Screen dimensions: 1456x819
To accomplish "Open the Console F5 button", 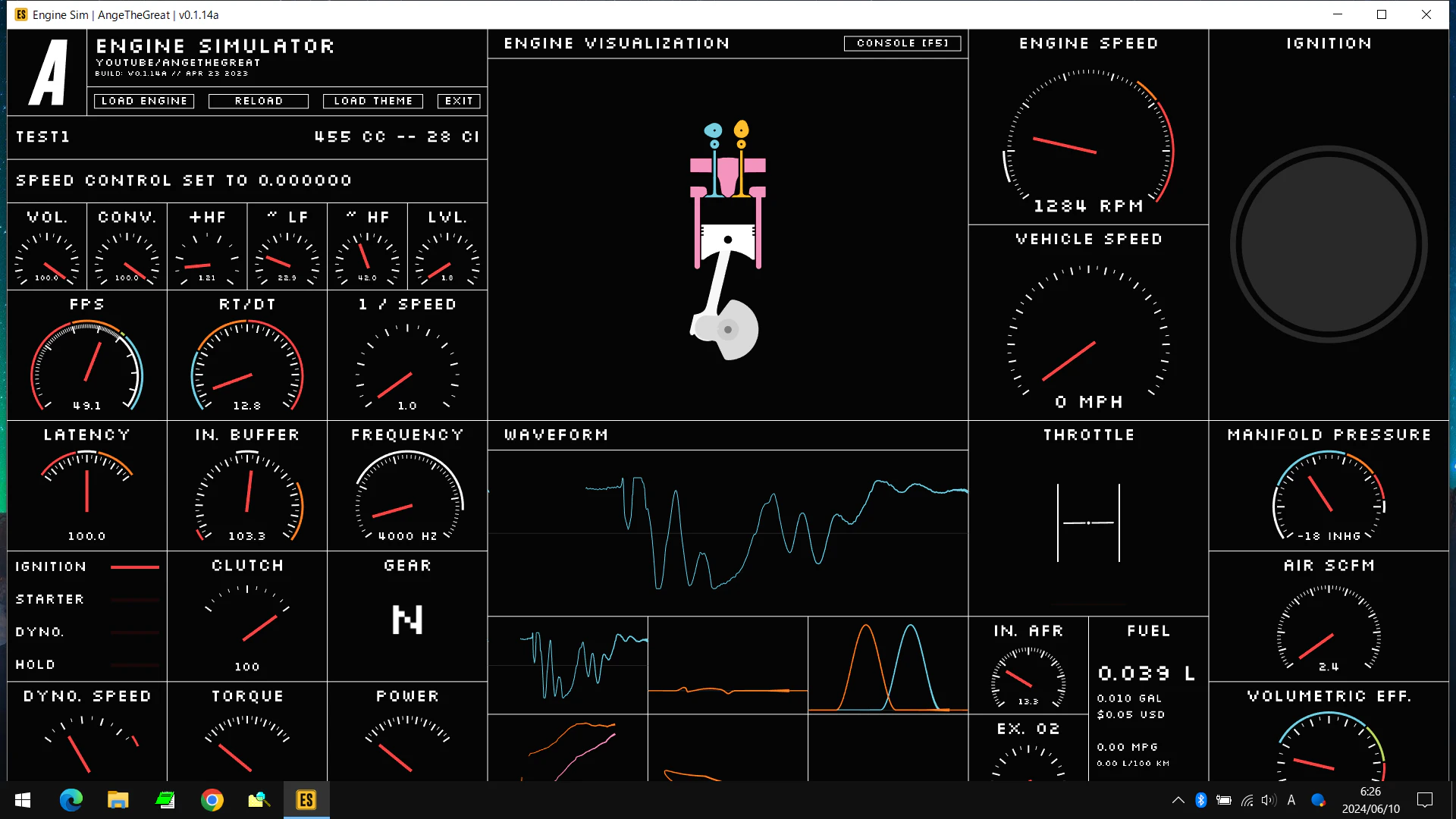I will pos(902,43).
